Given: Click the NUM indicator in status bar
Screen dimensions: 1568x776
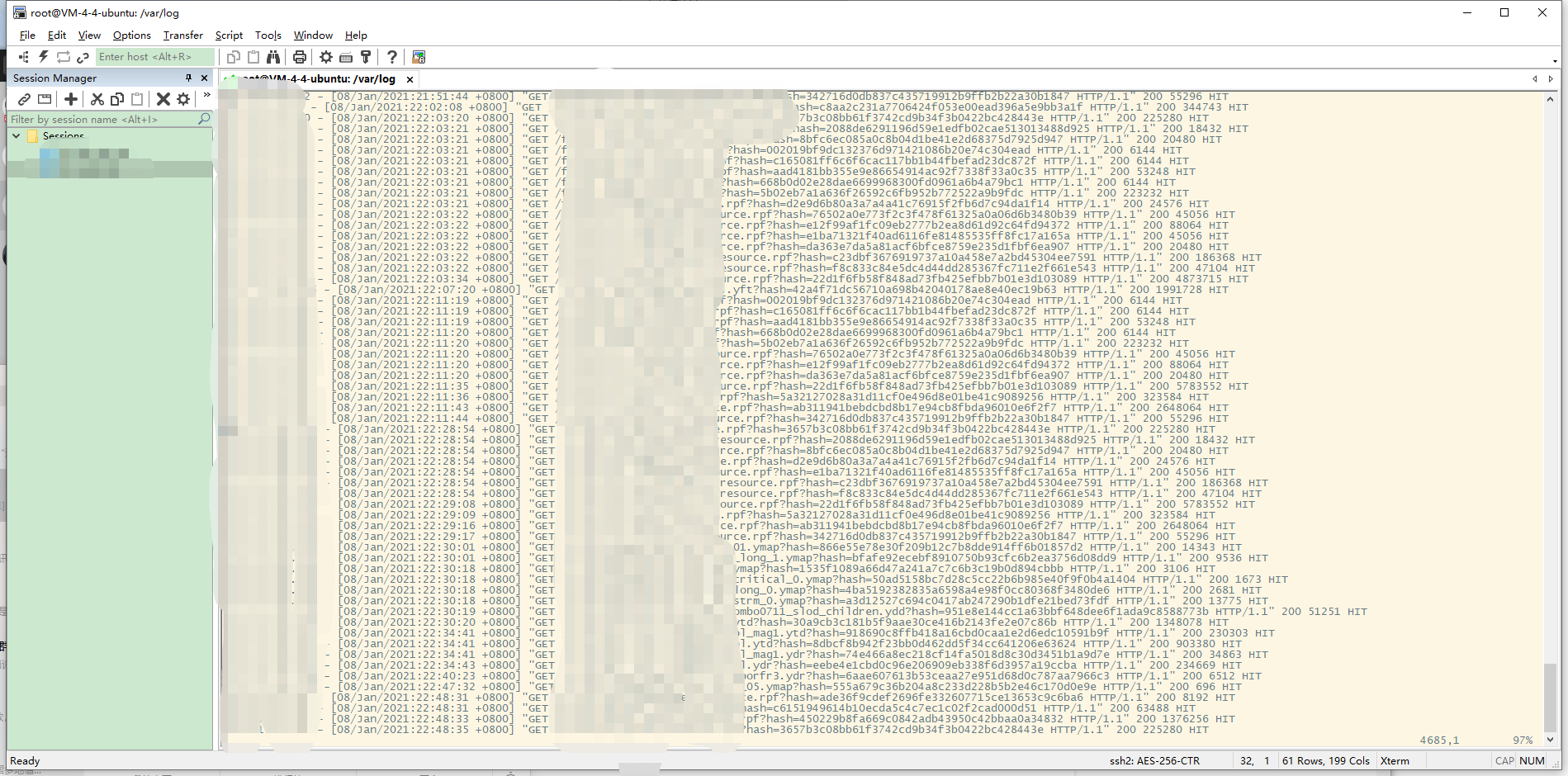Looking at the screenshot, I should (x=1532, y=761).
